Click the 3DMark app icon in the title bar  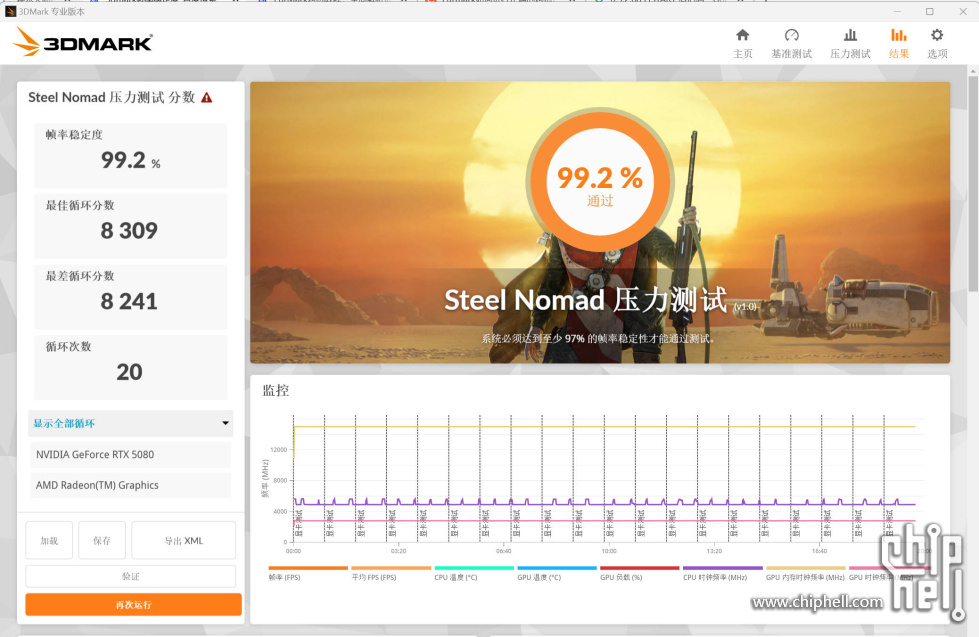[x=10, y=11]
